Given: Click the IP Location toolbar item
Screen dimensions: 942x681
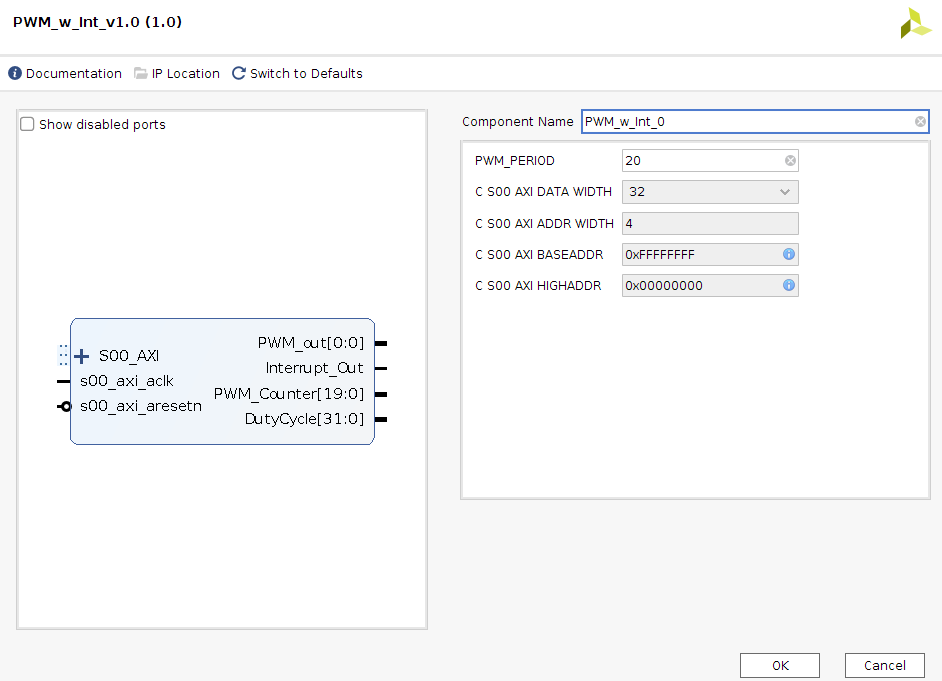Looking at the screenshot, I should (185, 74).
